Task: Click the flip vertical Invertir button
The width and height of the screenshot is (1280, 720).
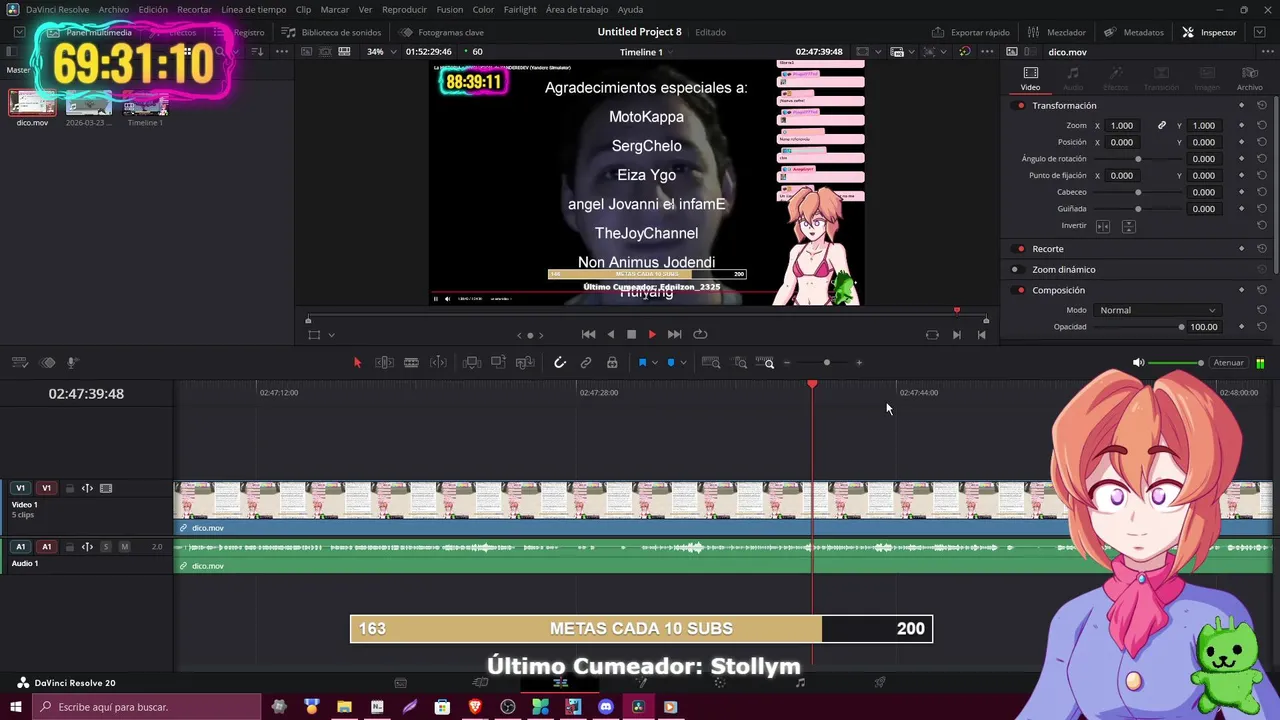Action: tap(1128, 226)
